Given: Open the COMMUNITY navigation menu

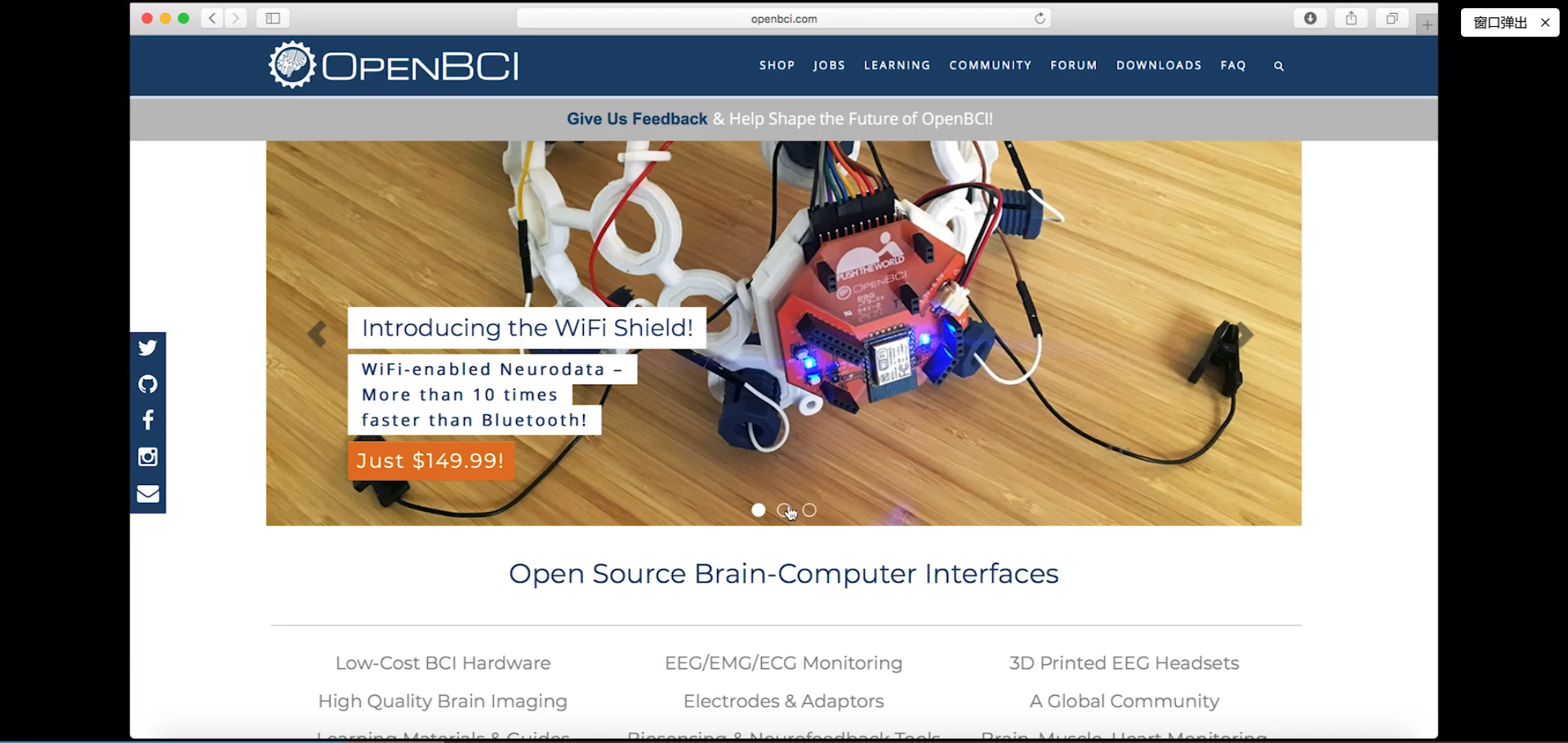Looking at the screenshot, I should coord(990,65).
